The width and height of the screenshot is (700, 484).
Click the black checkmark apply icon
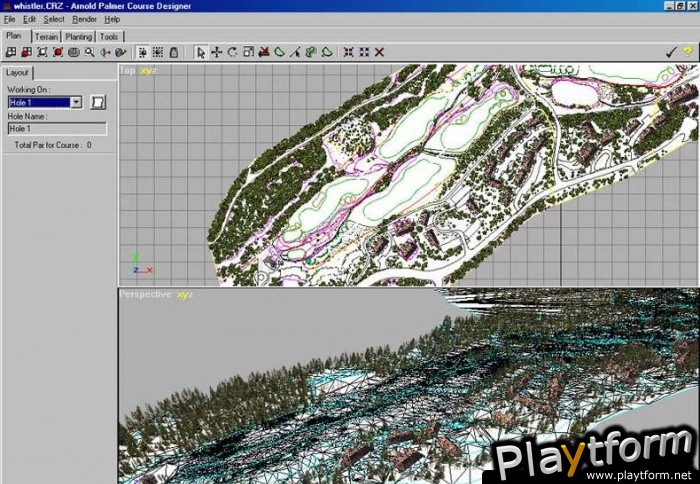click(x=671, y=52)
